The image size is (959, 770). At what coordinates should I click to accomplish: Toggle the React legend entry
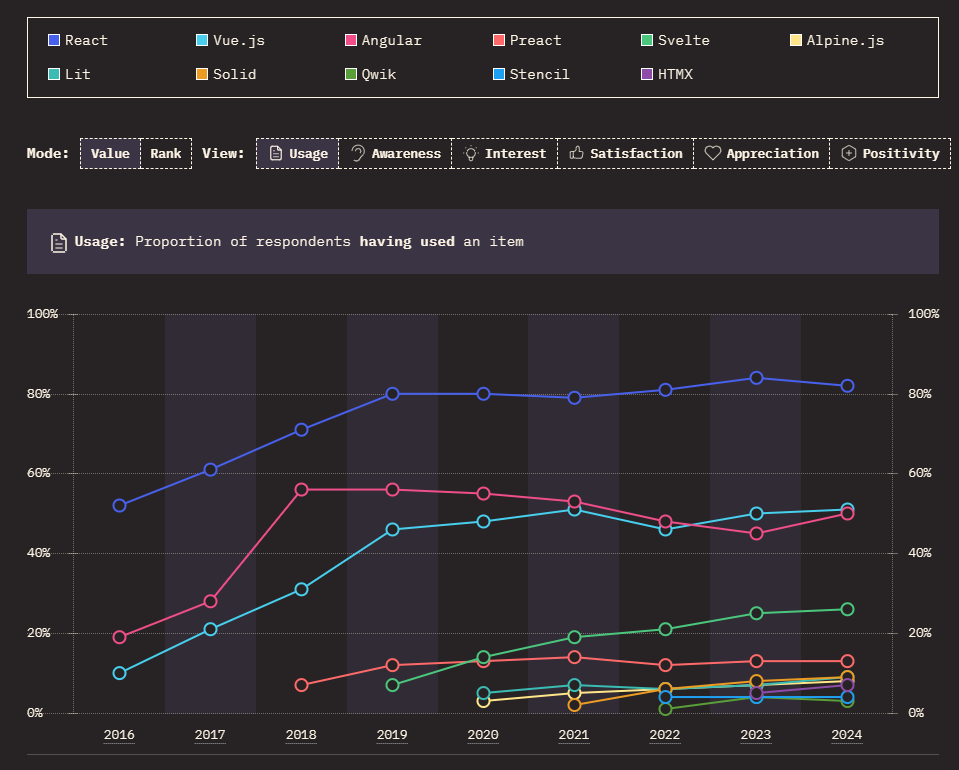pyautogui.click(x=78, y=41)
